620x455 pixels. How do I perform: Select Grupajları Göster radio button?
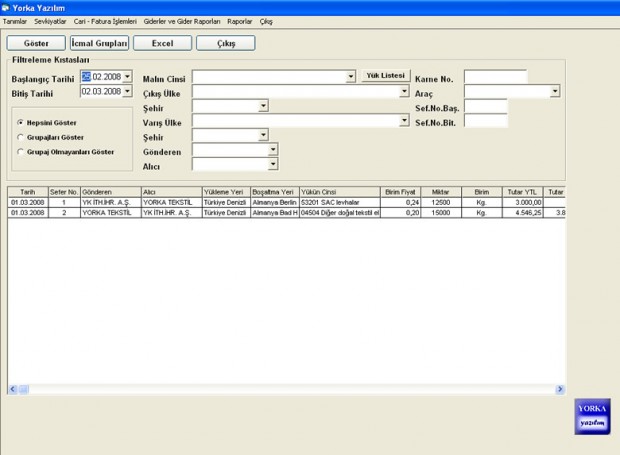click(x=21, y=137)
